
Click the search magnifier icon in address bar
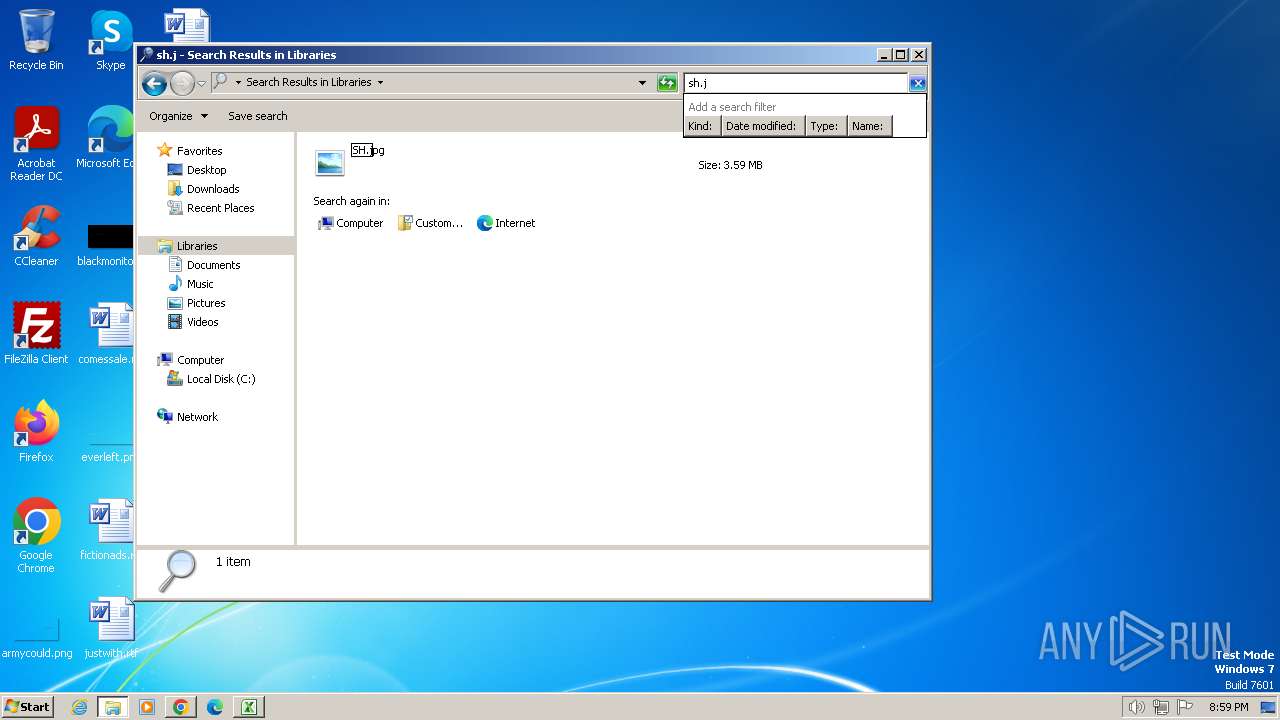click(220, 82)
